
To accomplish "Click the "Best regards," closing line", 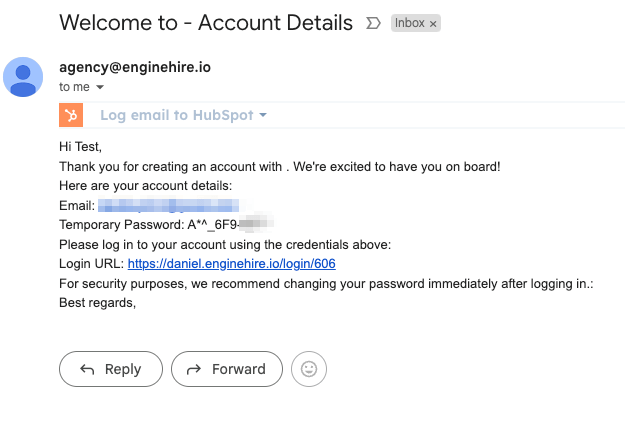I will click(97, 303).
